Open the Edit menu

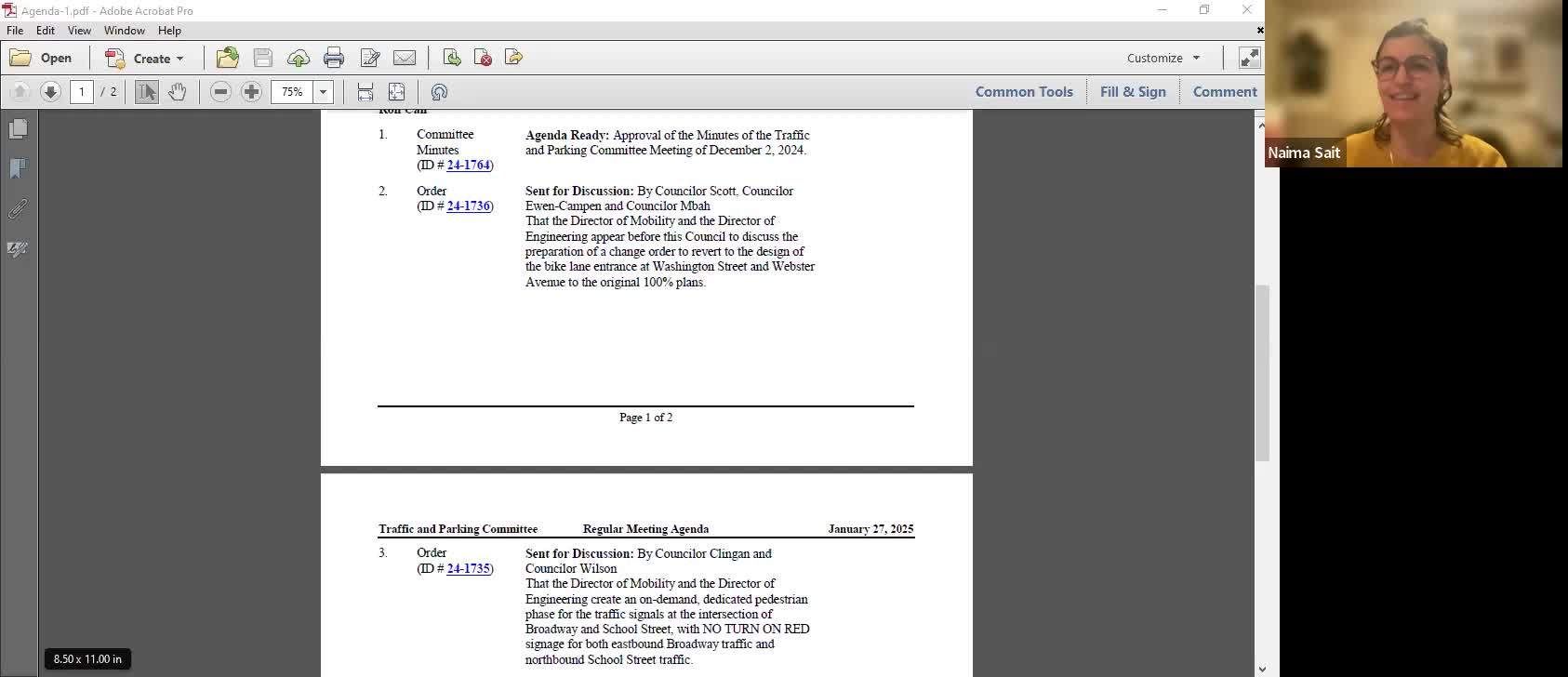pyautogui.click(x=46, y=31)
